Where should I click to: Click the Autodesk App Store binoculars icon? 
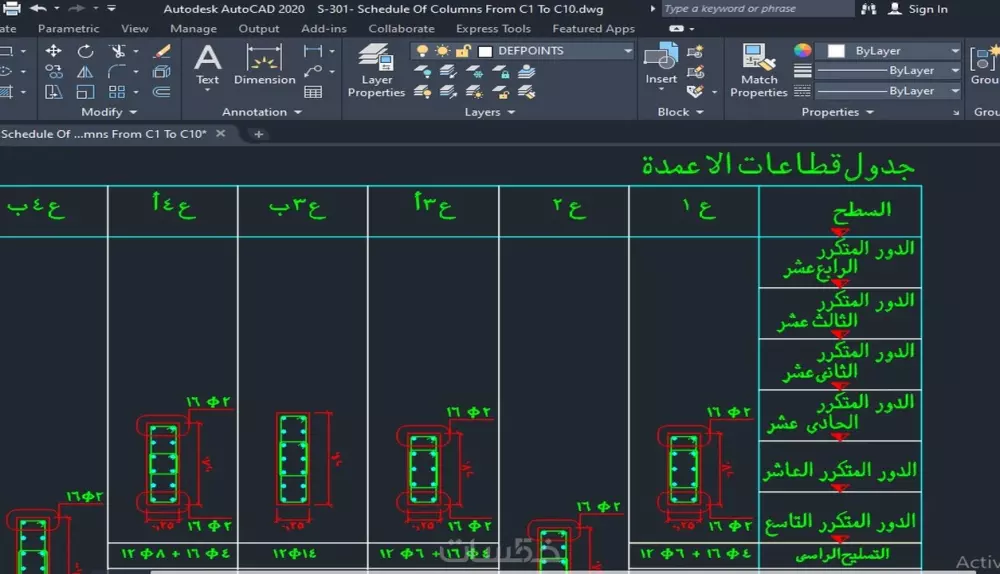click(869, 8)
